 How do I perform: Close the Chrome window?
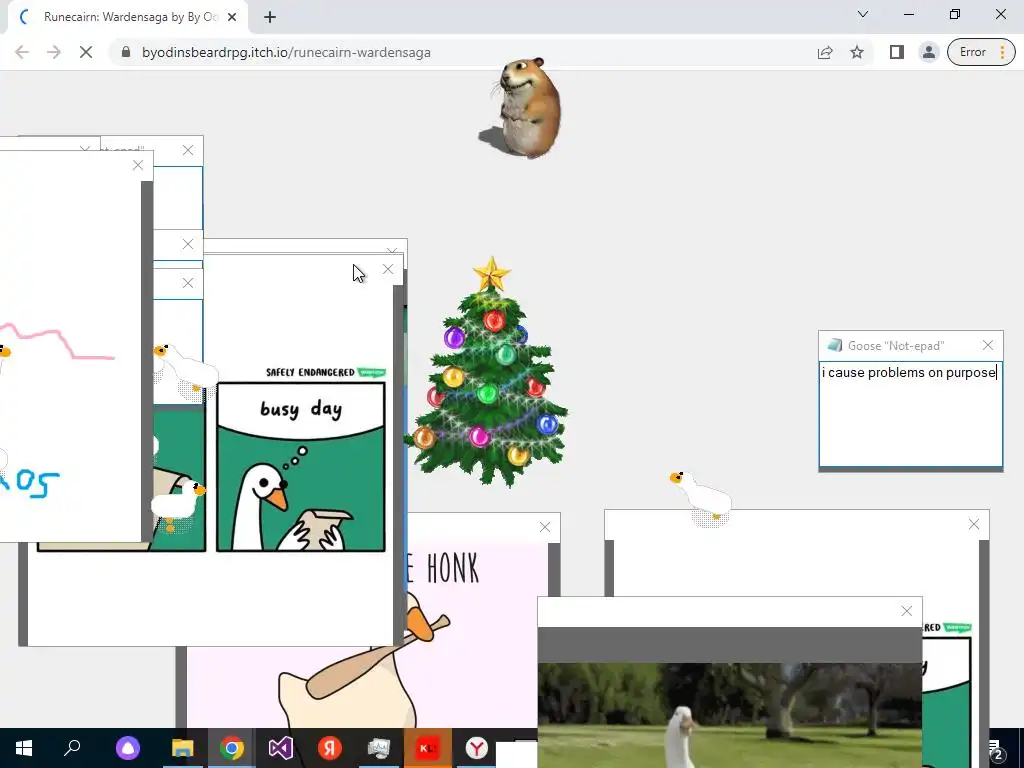pos(1000,14)
